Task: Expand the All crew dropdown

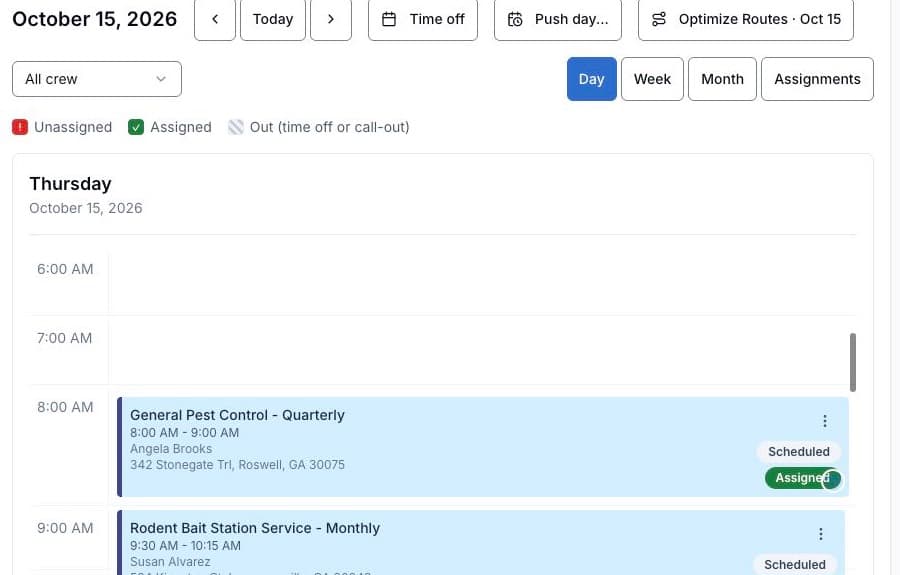Action: 96,79
